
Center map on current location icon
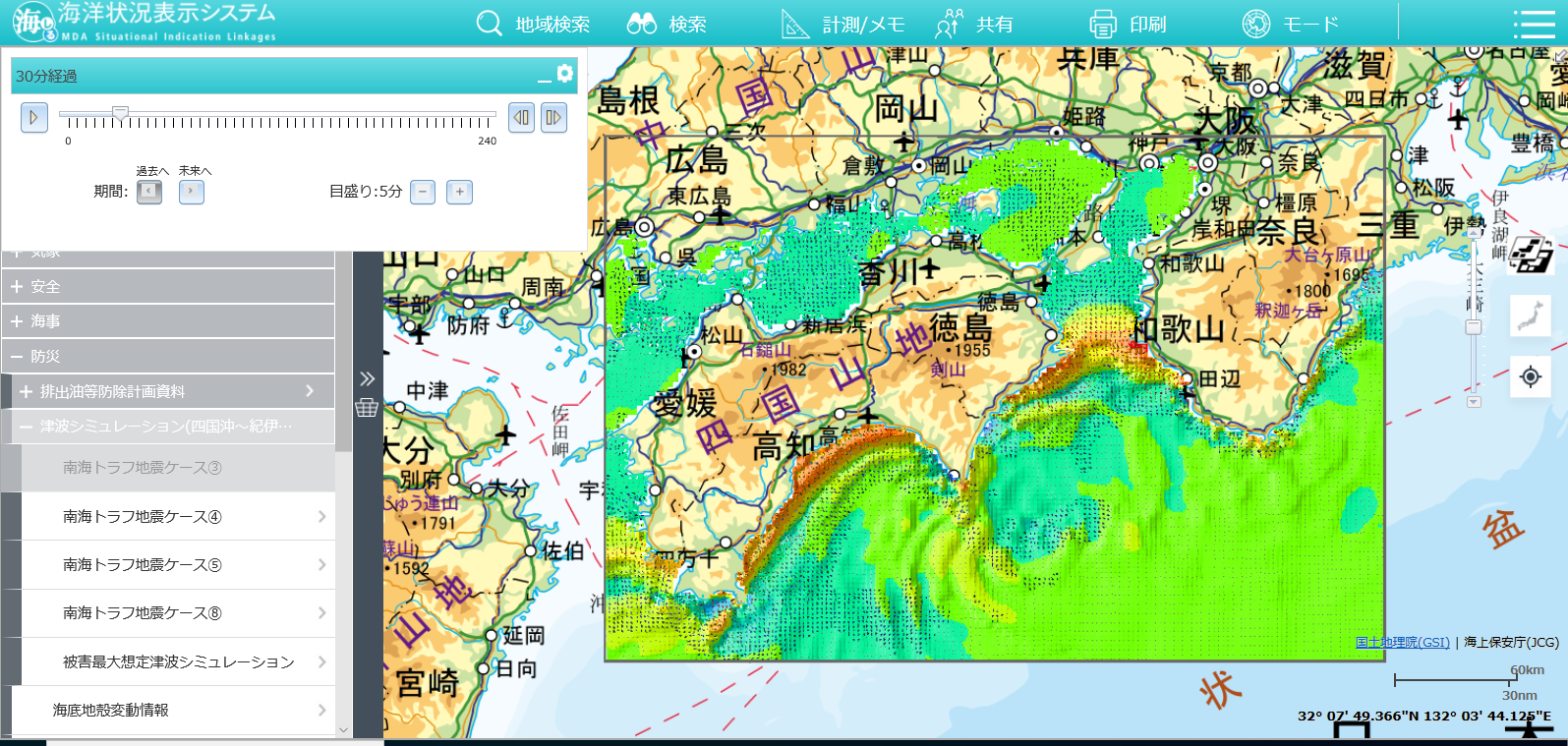1531,376
